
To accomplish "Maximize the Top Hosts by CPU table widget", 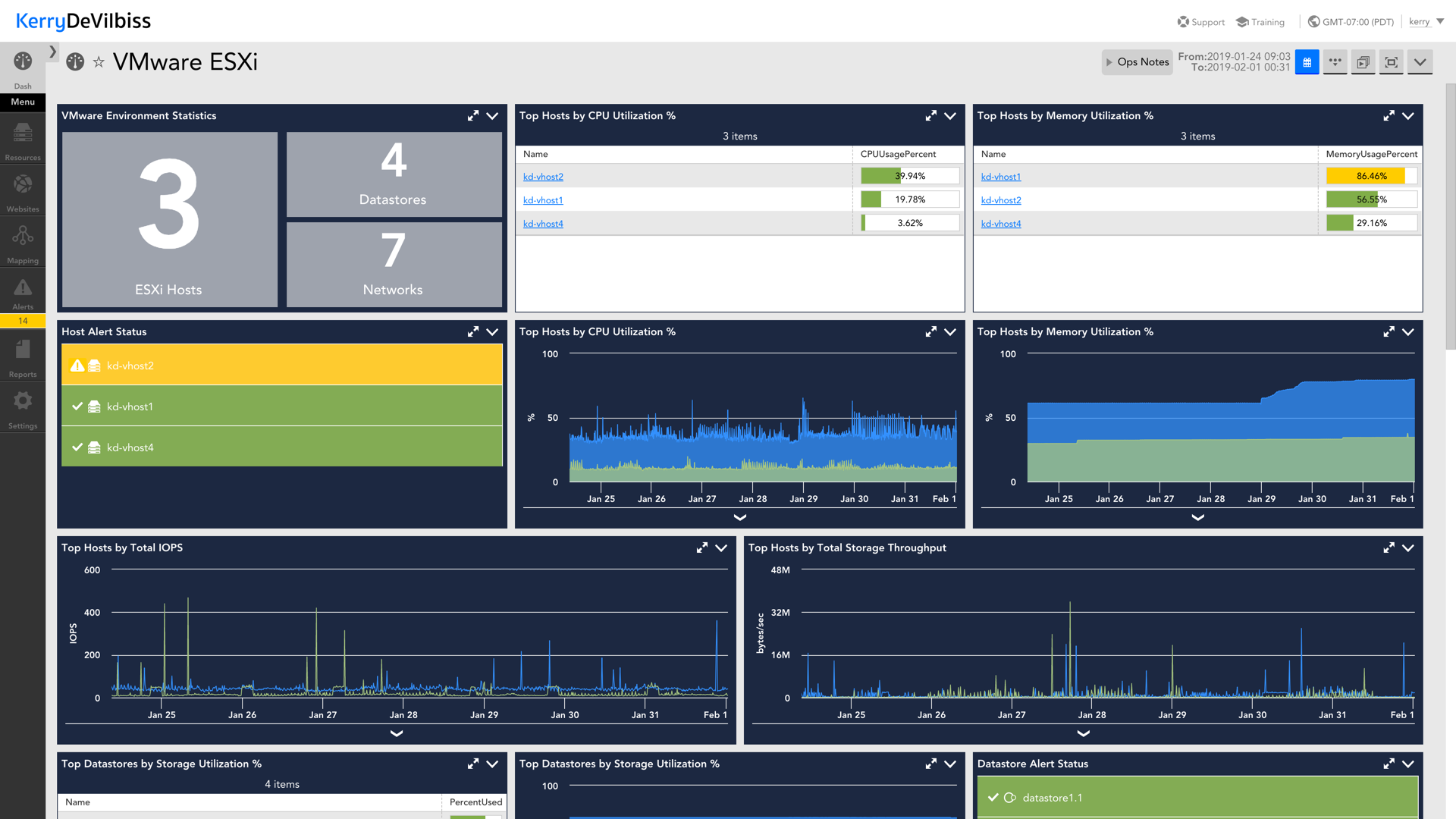I will 931,116.
